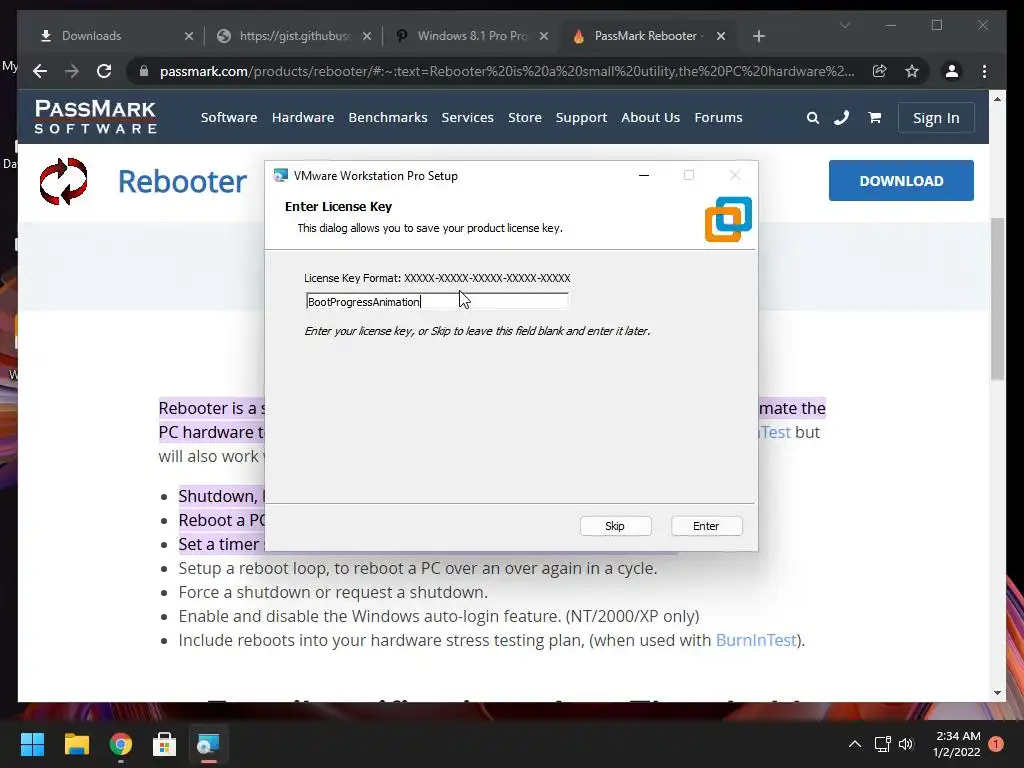The width and height of the screenshot is (1024, 768).
Task: Open the Support menu item
Action: click(x=581, y=118)
